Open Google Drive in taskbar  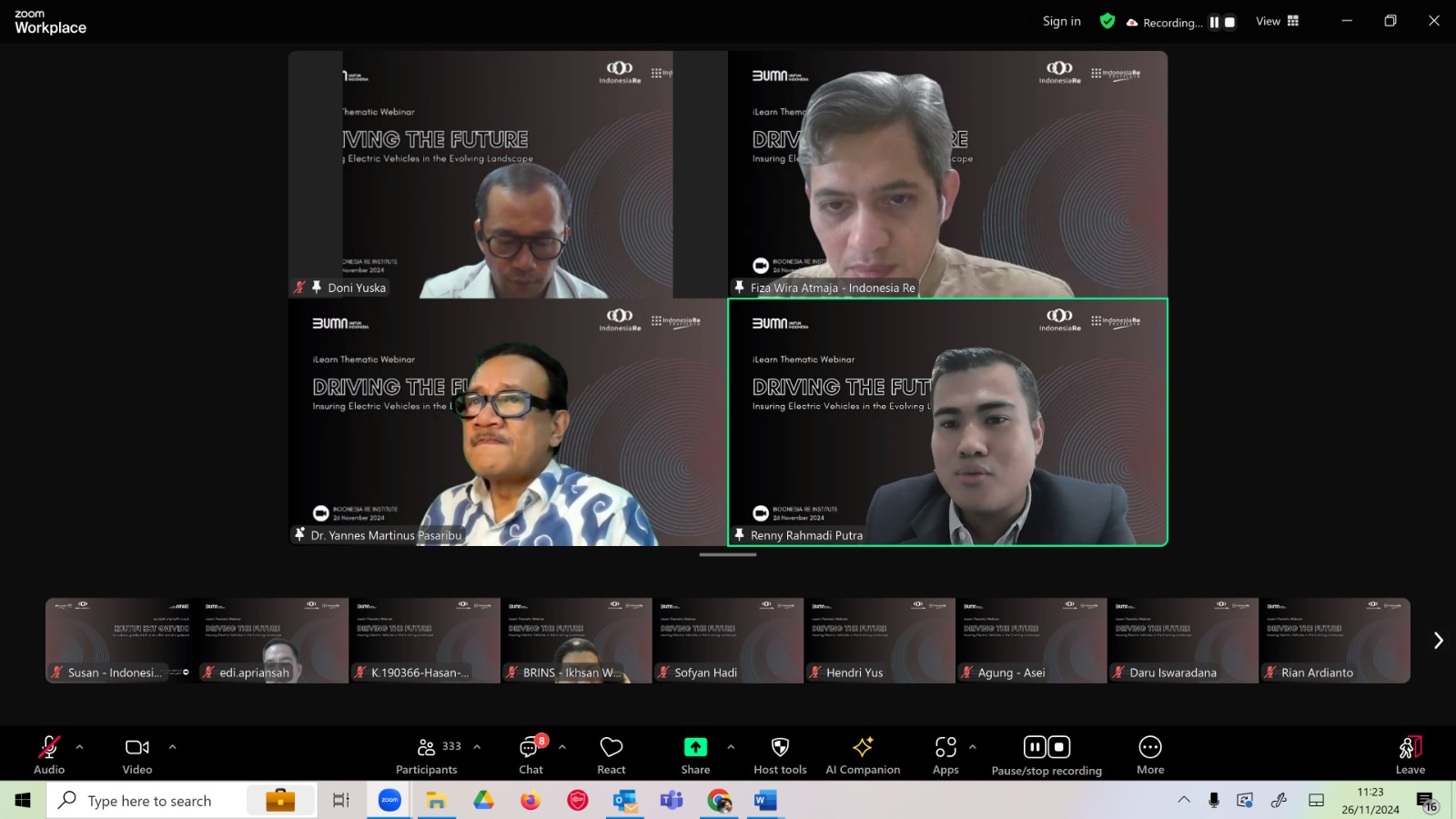483,800
